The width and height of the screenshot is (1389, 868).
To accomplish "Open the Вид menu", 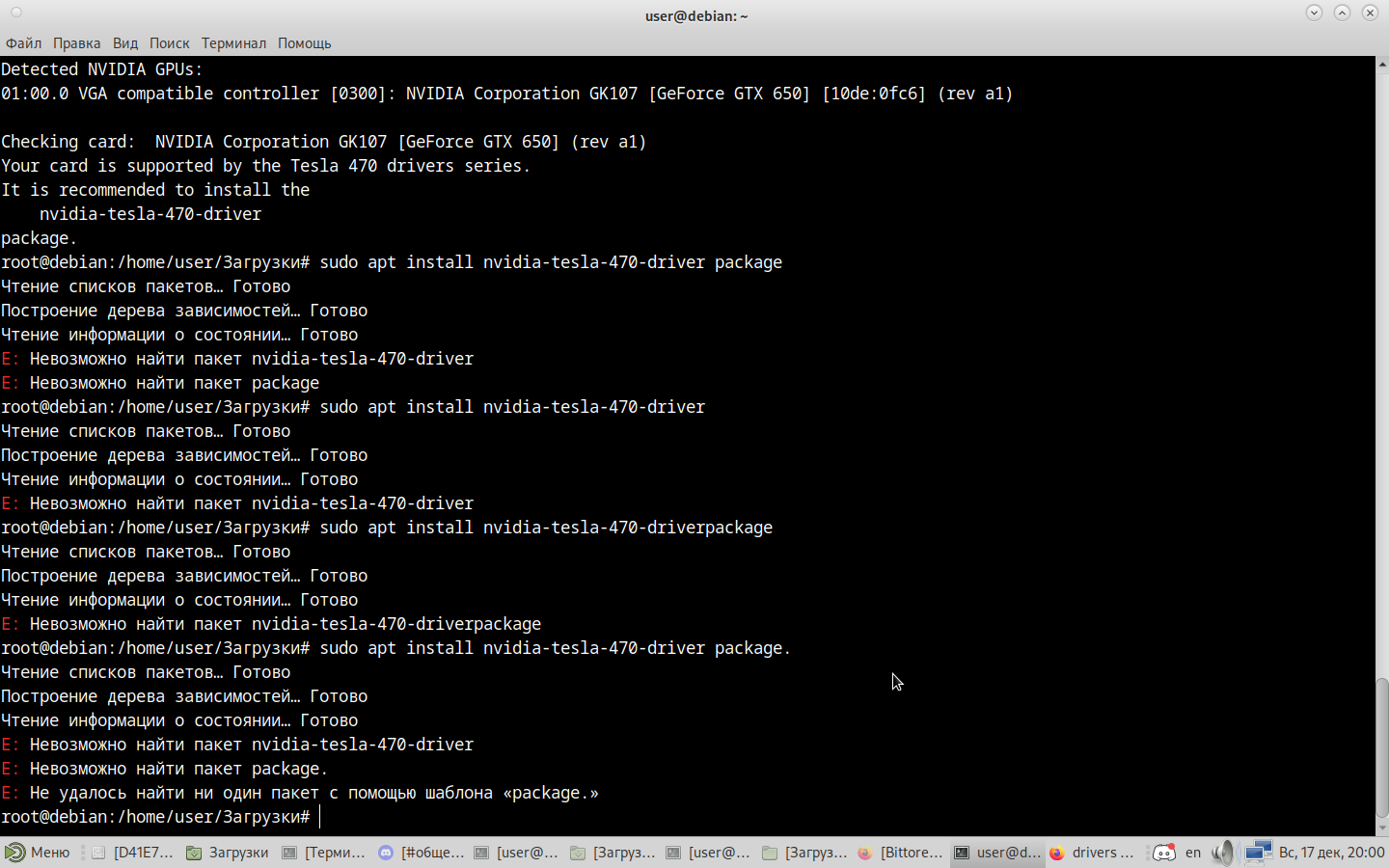I will [x=125, y=42].
